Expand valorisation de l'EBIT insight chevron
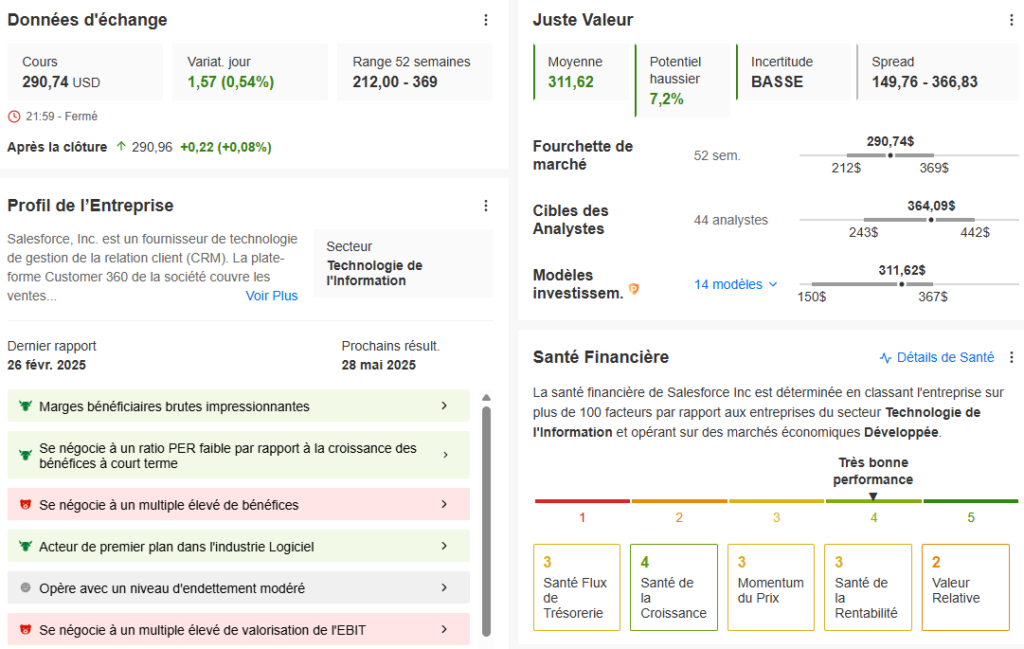 click(444, 629)
